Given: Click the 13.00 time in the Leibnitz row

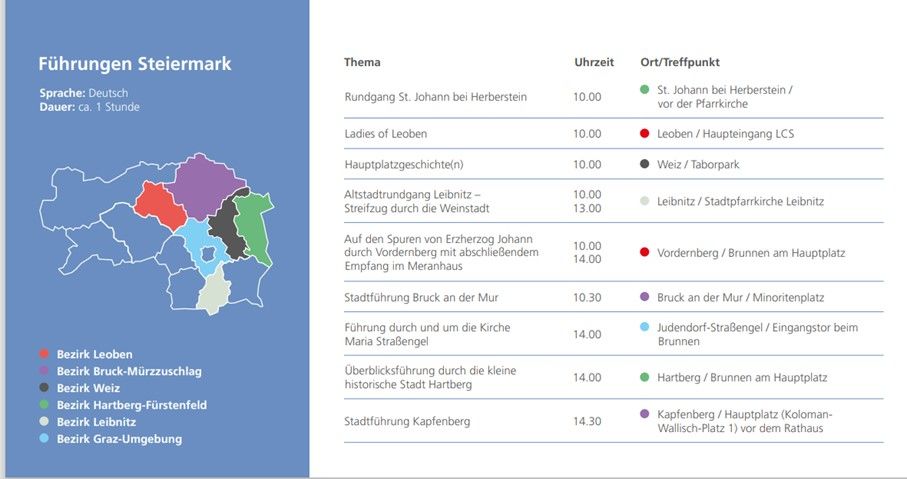Looking at the screenshot, I should pyautogui.click(x=587, y=208).
